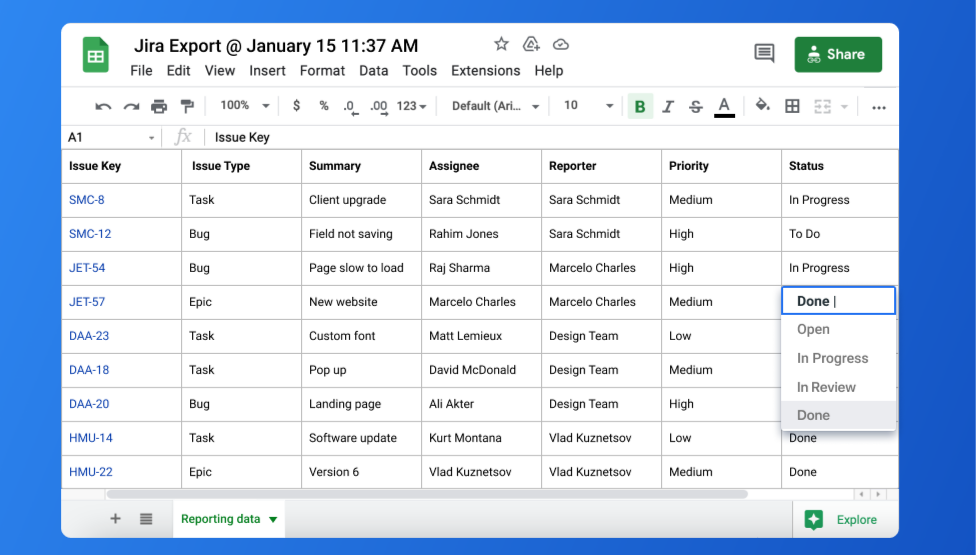Toggle bold formatting
Viewport: 976px width, 555px height.
[640, 106]
